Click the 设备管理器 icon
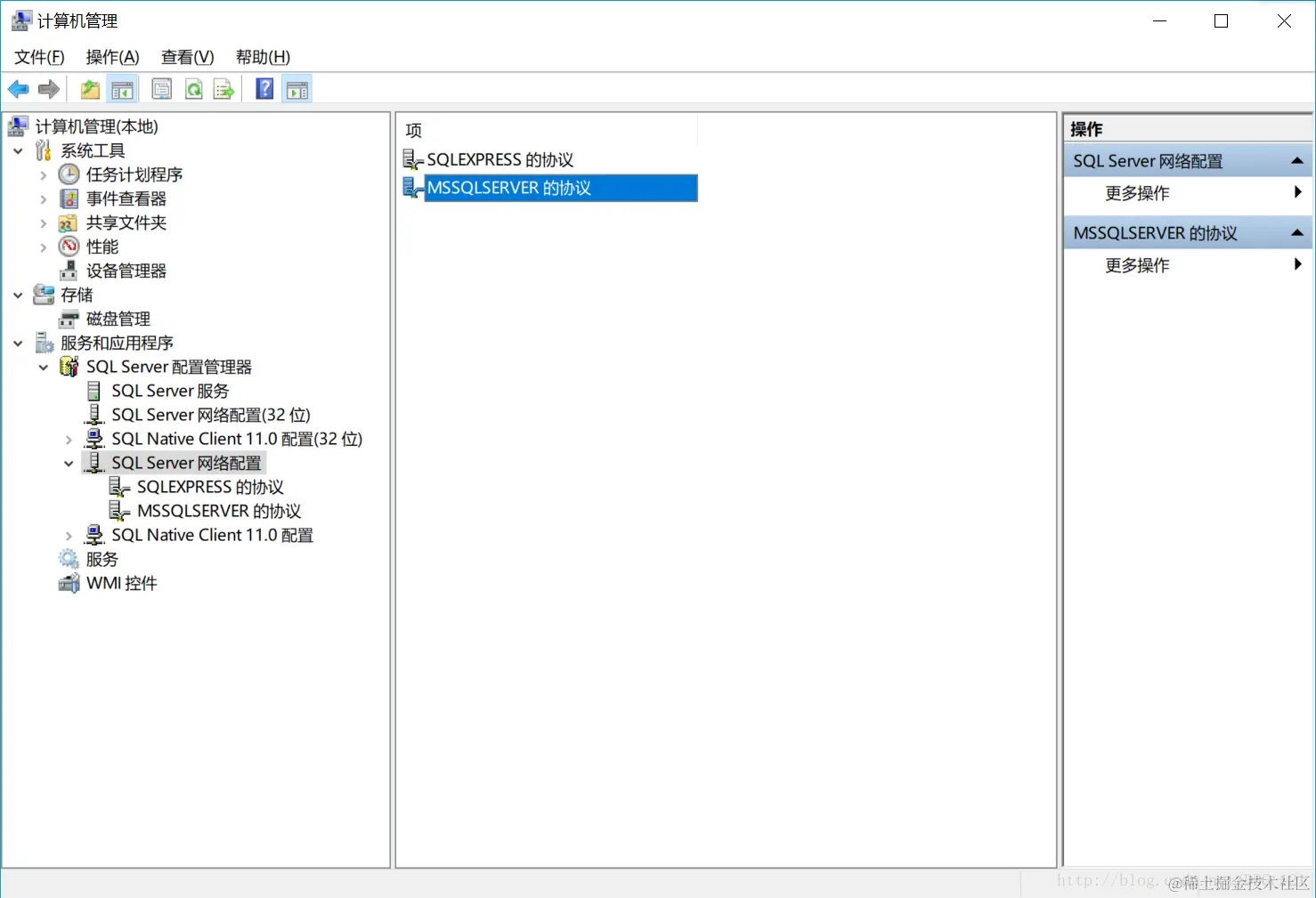 [69, 271]
